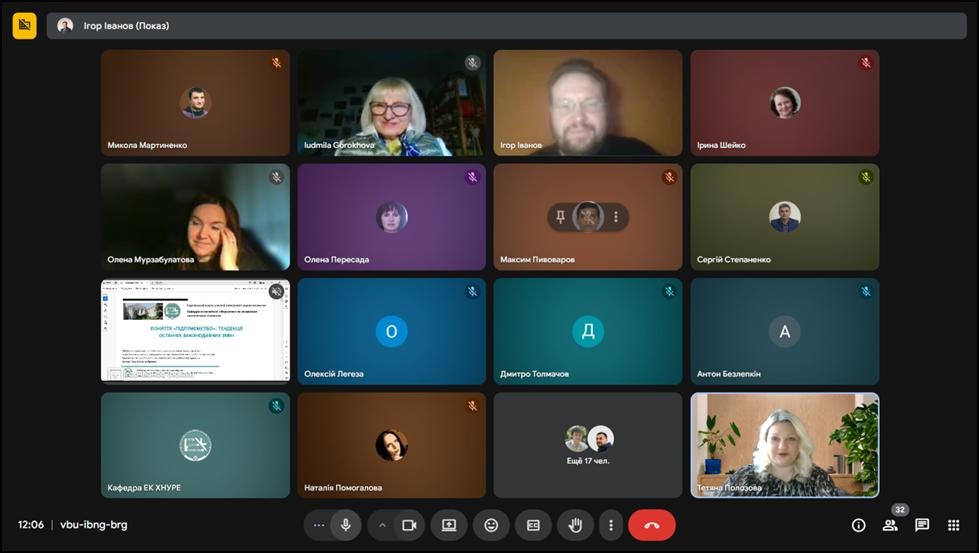Leave the call with red hang-up button
The image size is (979, 553).
[x=651, y=525]
